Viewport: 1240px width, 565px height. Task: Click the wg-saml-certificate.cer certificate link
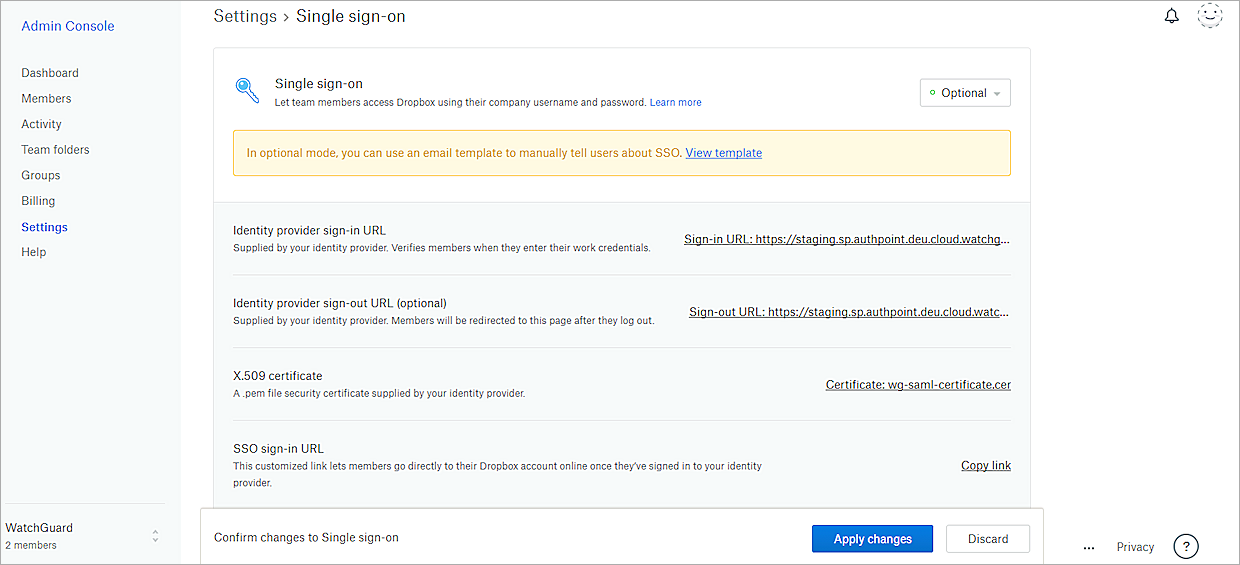pyautogui.click(x=918, y=384)
